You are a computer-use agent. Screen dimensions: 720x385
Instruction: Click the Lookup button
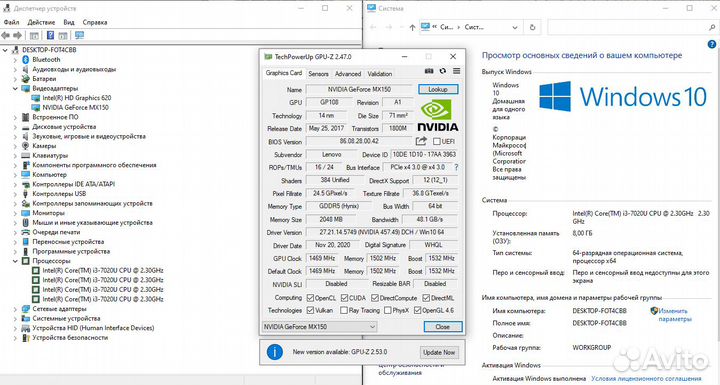438,89
